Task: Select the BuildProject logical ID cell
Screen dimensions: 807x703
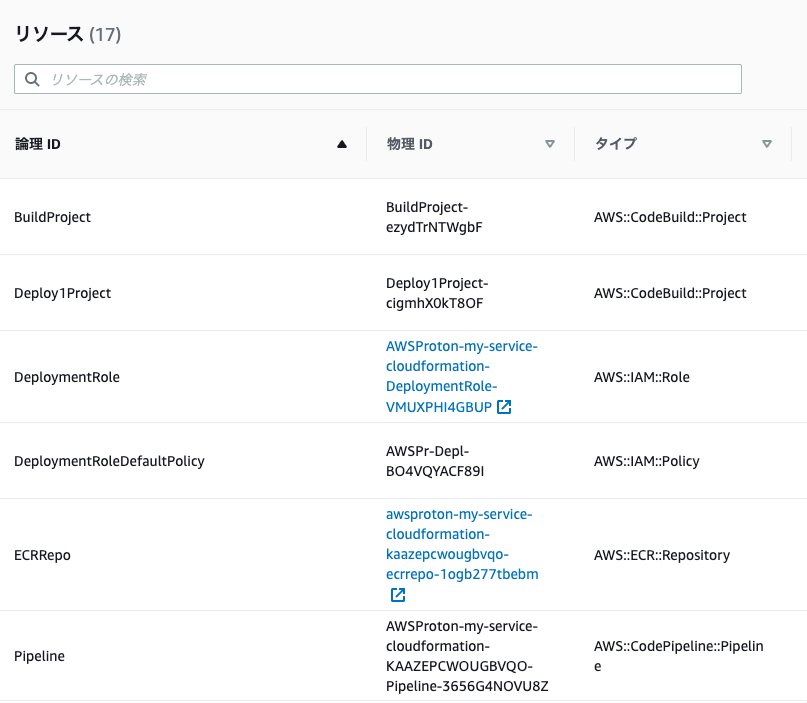Action: 52,217
